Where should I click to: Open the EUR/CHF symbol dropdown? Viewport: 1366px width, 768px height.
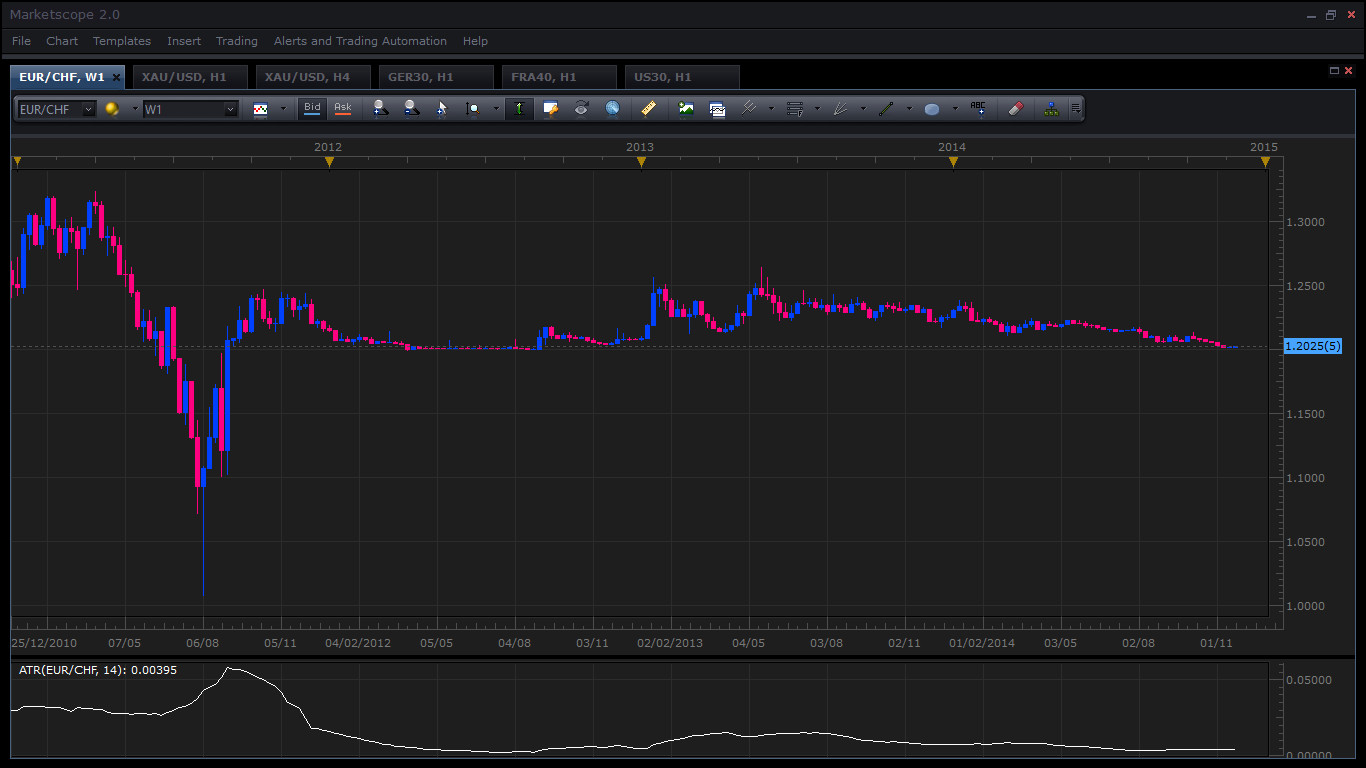[x=88, y=109]
